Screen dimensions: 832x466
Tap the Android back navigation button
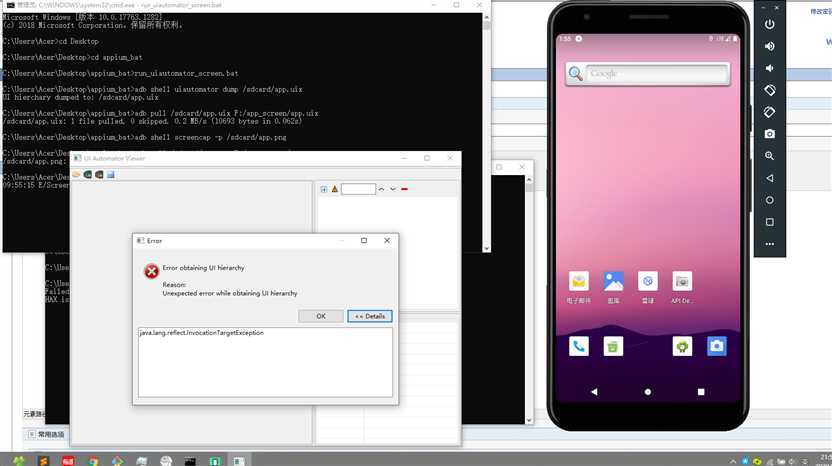pyautogui.click(x=594, y=392)
